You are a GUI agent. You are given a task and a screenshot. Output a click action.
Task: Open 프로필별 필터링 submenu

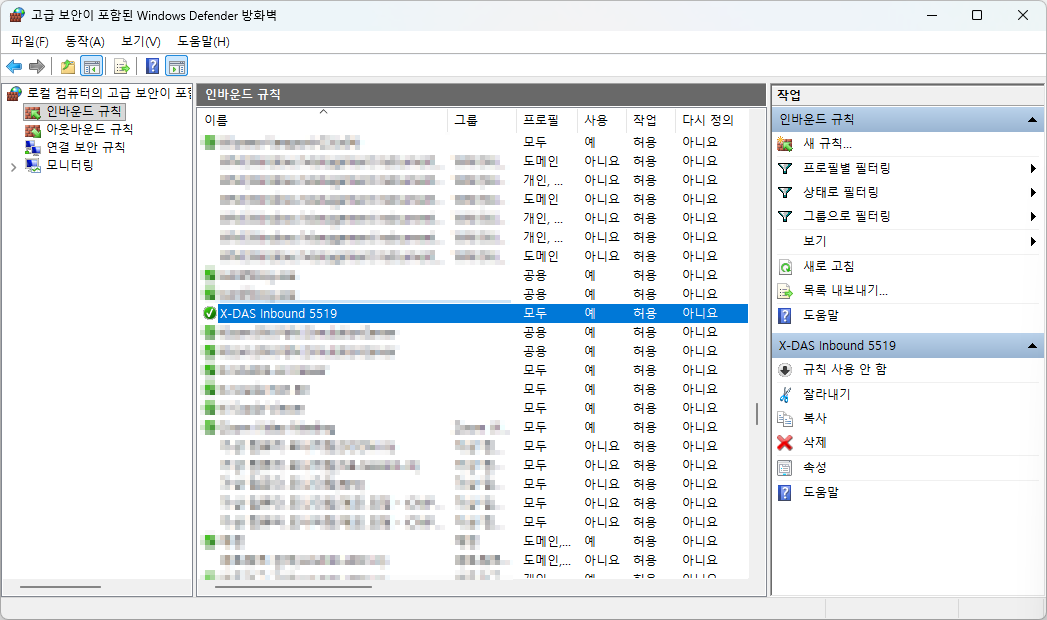coord(846,168)
